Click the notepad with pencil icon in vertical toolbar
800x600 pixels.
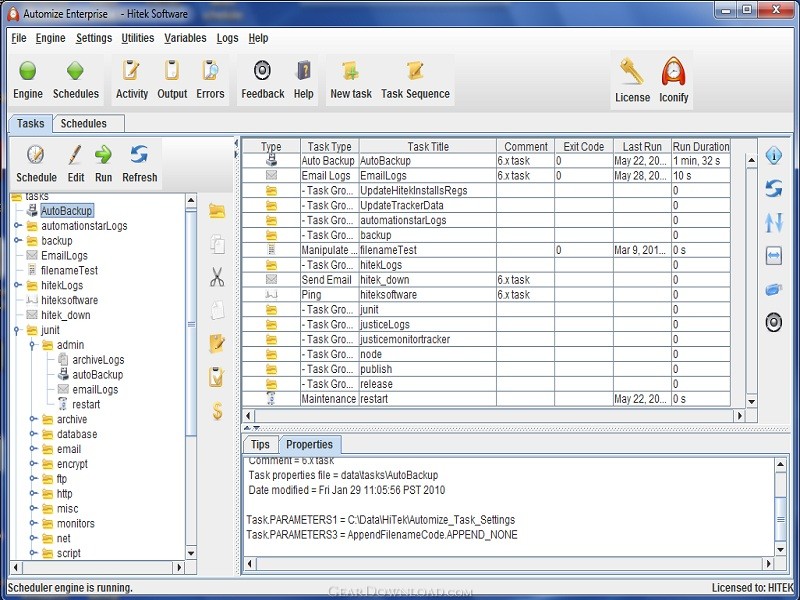217,343
